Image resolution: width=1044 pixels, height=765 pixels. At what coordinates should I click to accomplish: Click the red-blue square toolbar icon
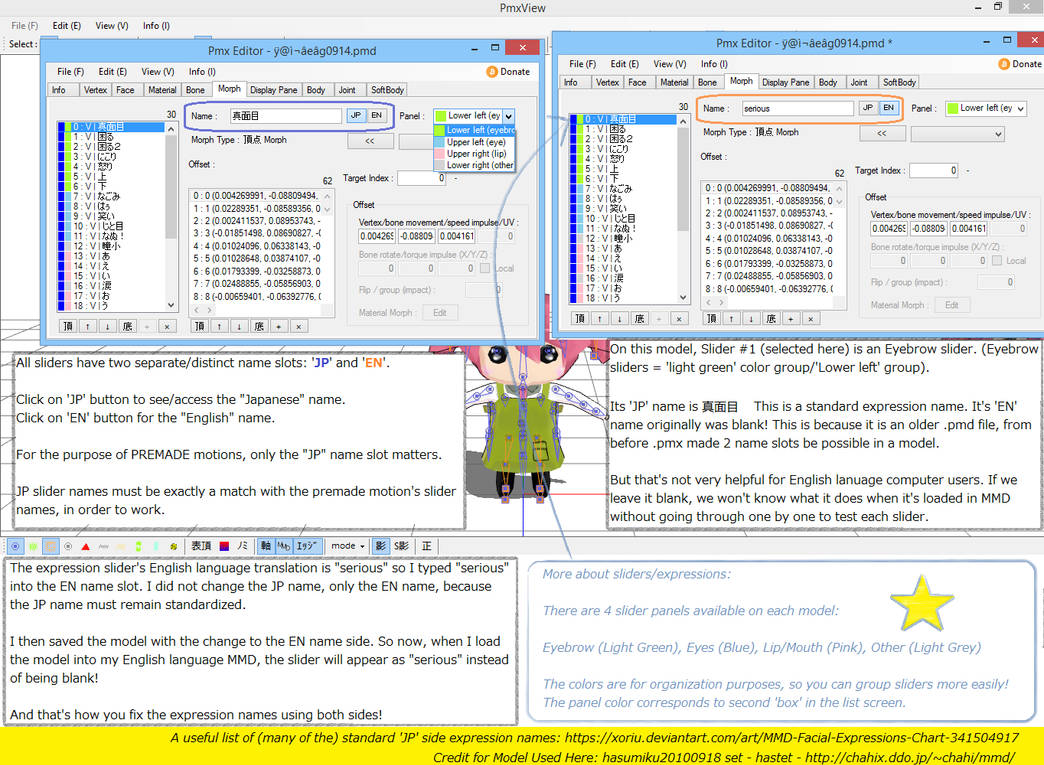[224, 546]
